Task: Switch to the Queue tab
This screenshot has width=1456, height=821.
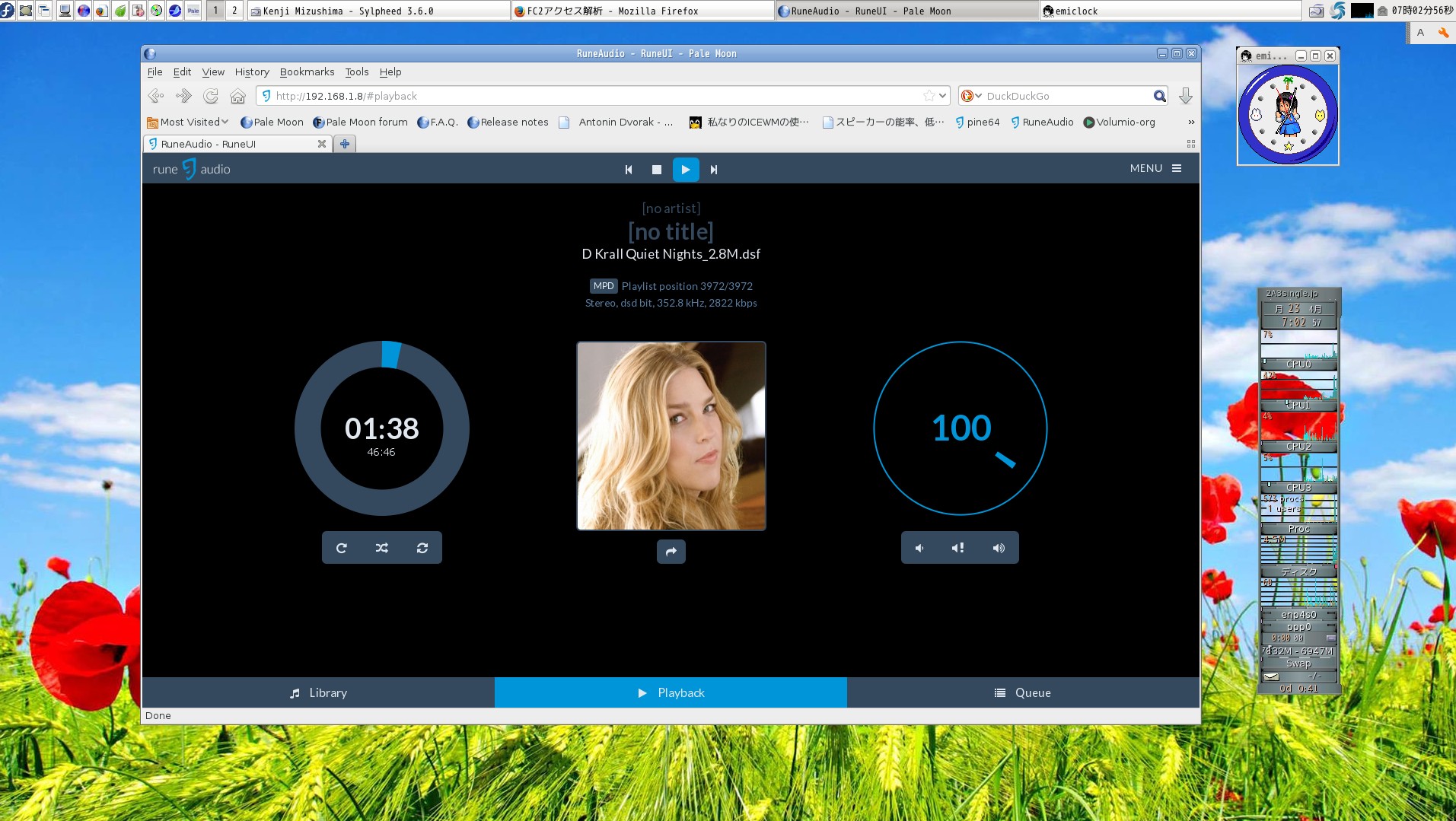Action: click(1023, 692)
